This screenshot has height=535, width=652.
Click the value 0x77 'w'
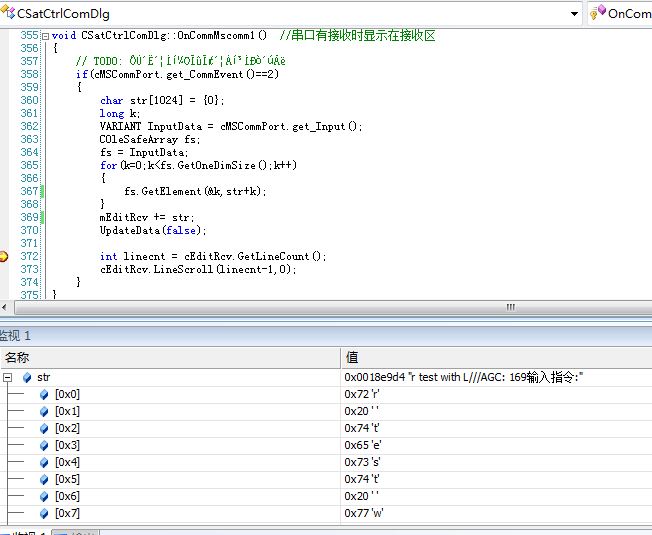[x=364, y=513]
